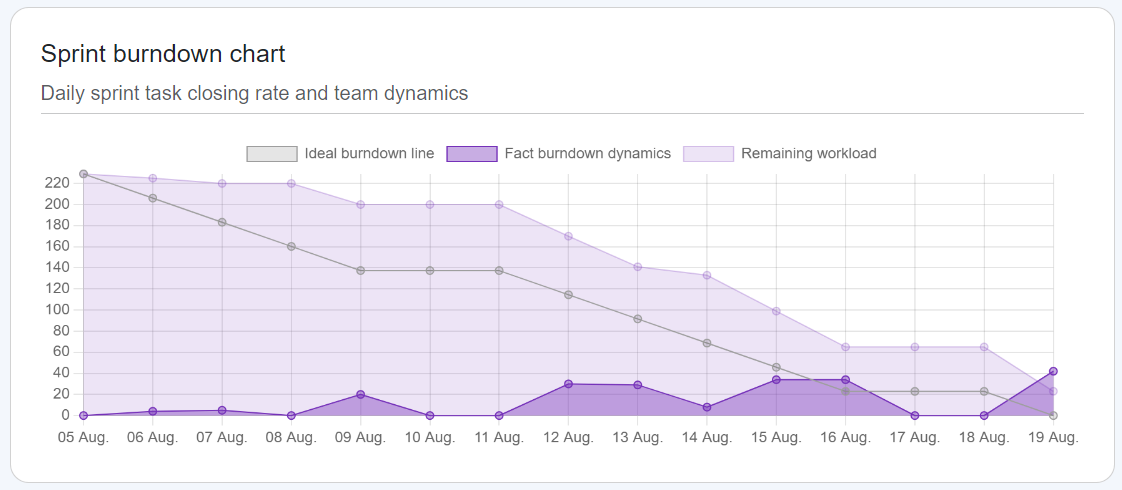Toggle the Fact burndown dynamics legend label

[x=587, y=154]
